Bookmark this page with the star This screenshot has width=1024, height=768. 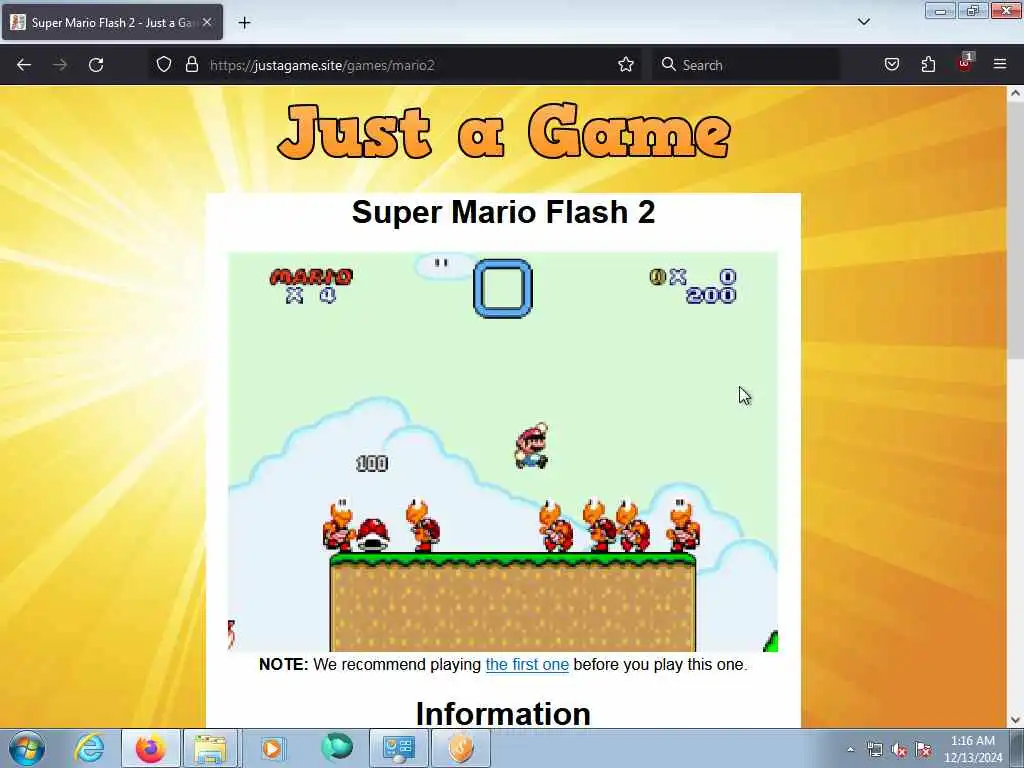pyautogui.click(x=626, y=65)
